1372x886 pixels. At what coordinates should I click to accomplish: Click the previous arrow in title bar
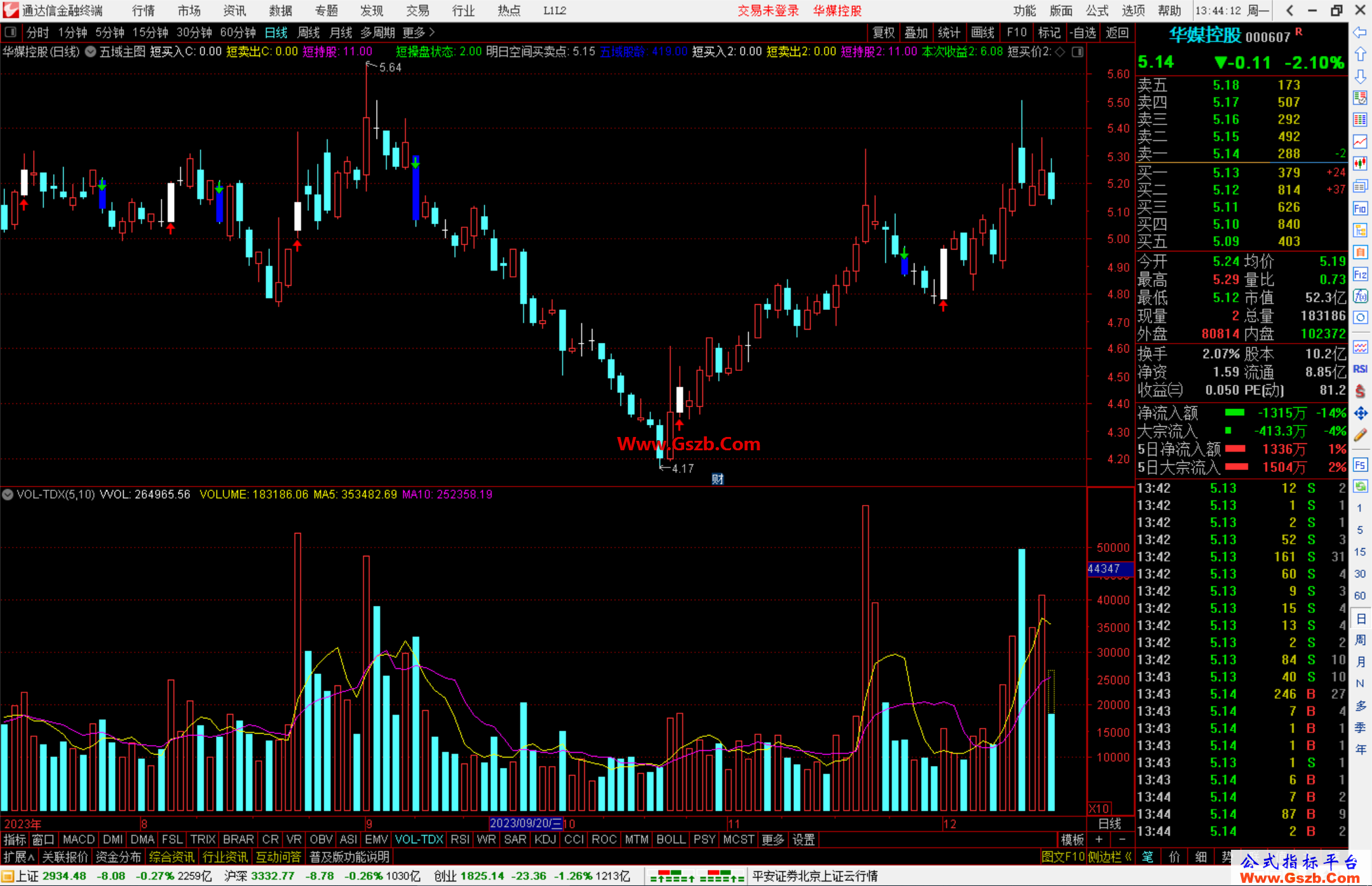pyautogui.click(x=1290, y=10)
